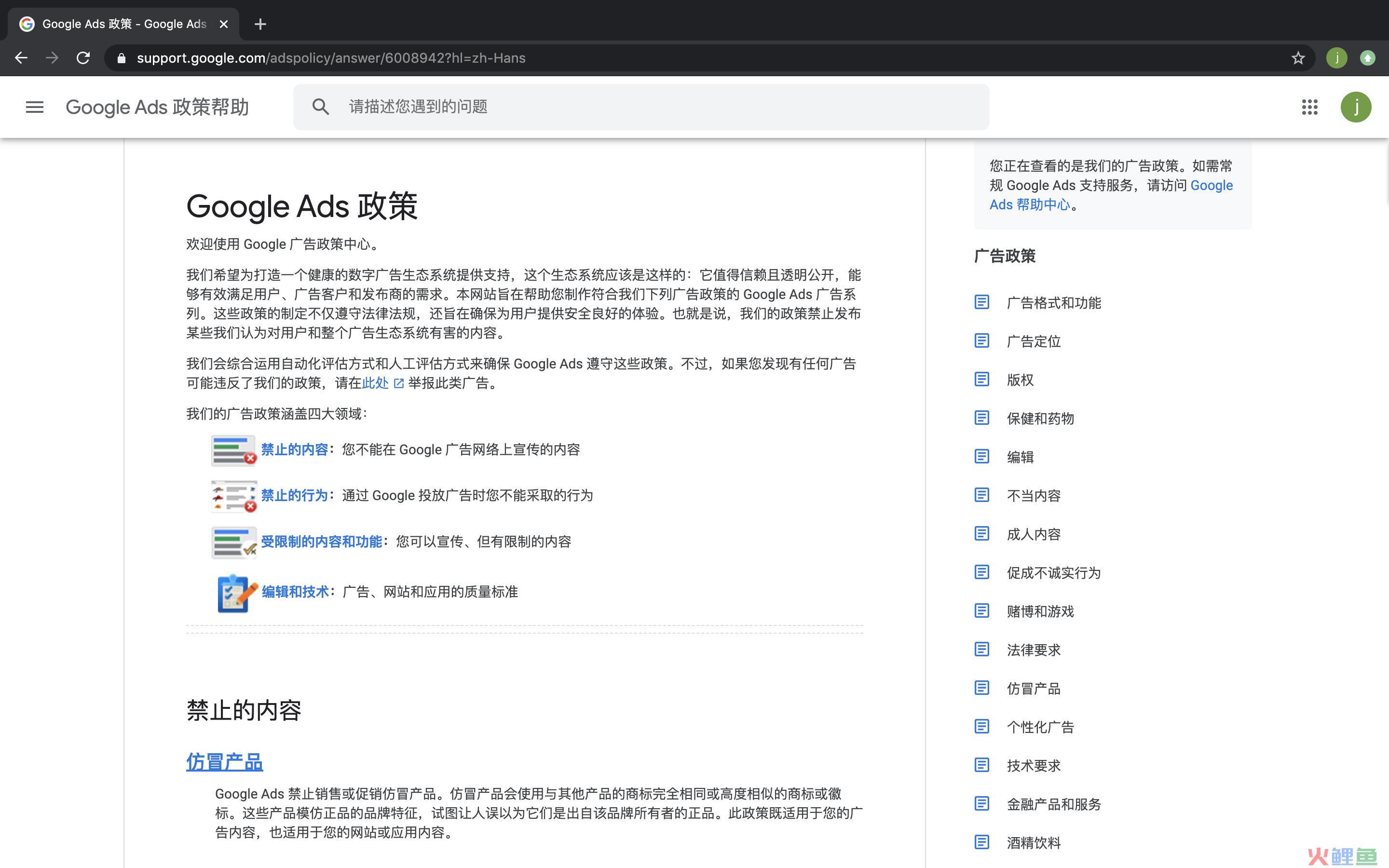The height and width of the screenshot is (868, 1389).
Task: Open 金融产品和服务 in sidebar
Action: click(1054, 804)
